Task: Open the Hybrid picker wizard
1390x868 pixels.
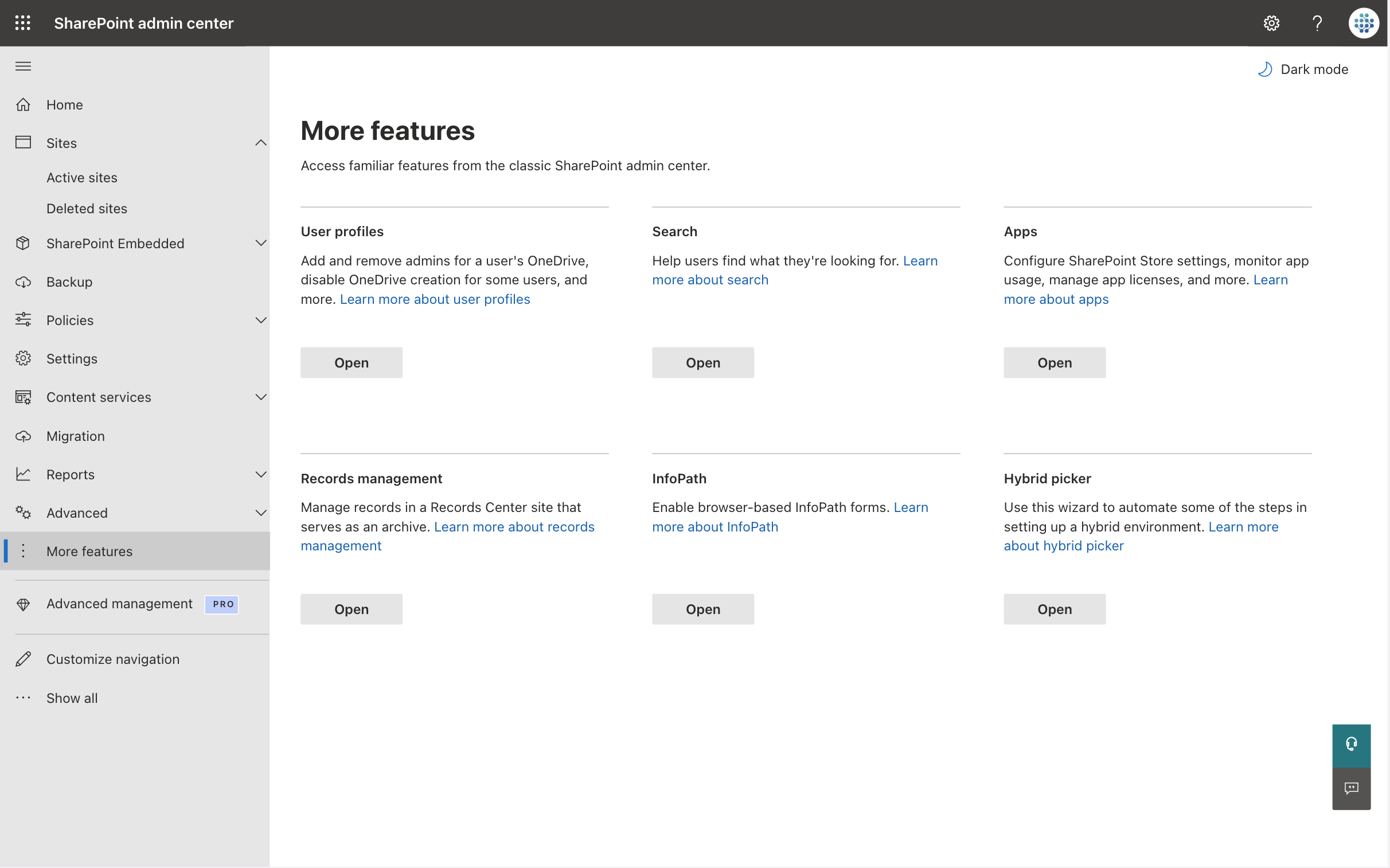Action: [x=1054, y=609]
